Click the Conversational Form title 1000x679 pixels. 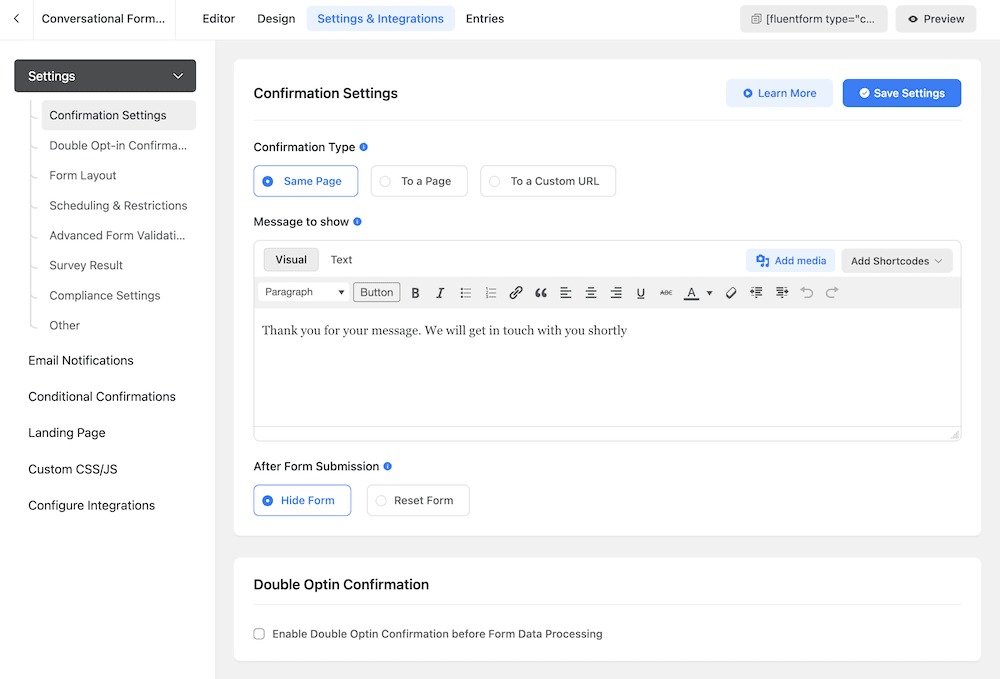[x=103, y=18]
